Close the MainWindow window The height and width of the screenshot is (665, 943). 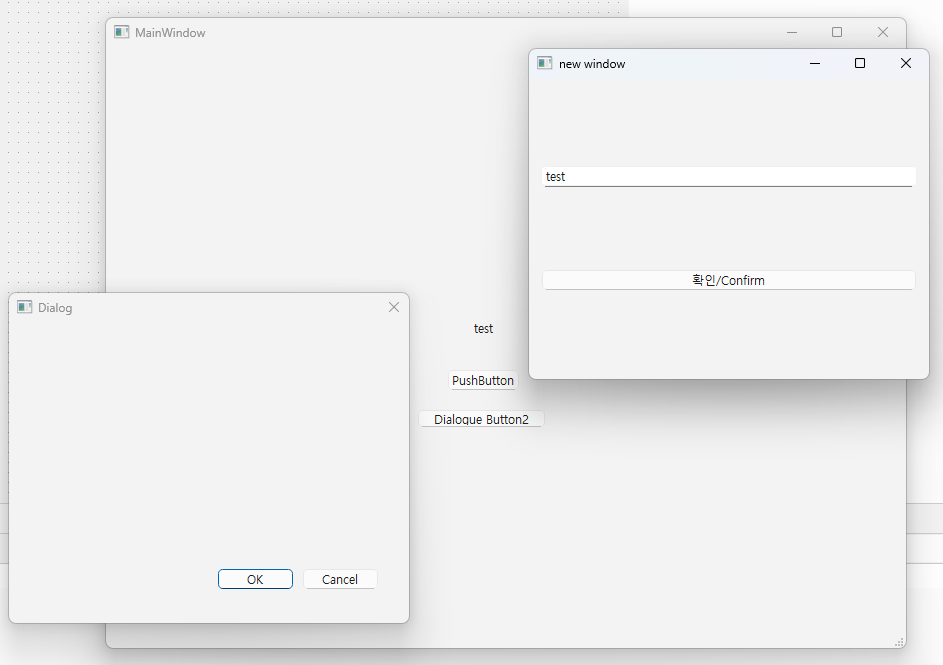882,32
